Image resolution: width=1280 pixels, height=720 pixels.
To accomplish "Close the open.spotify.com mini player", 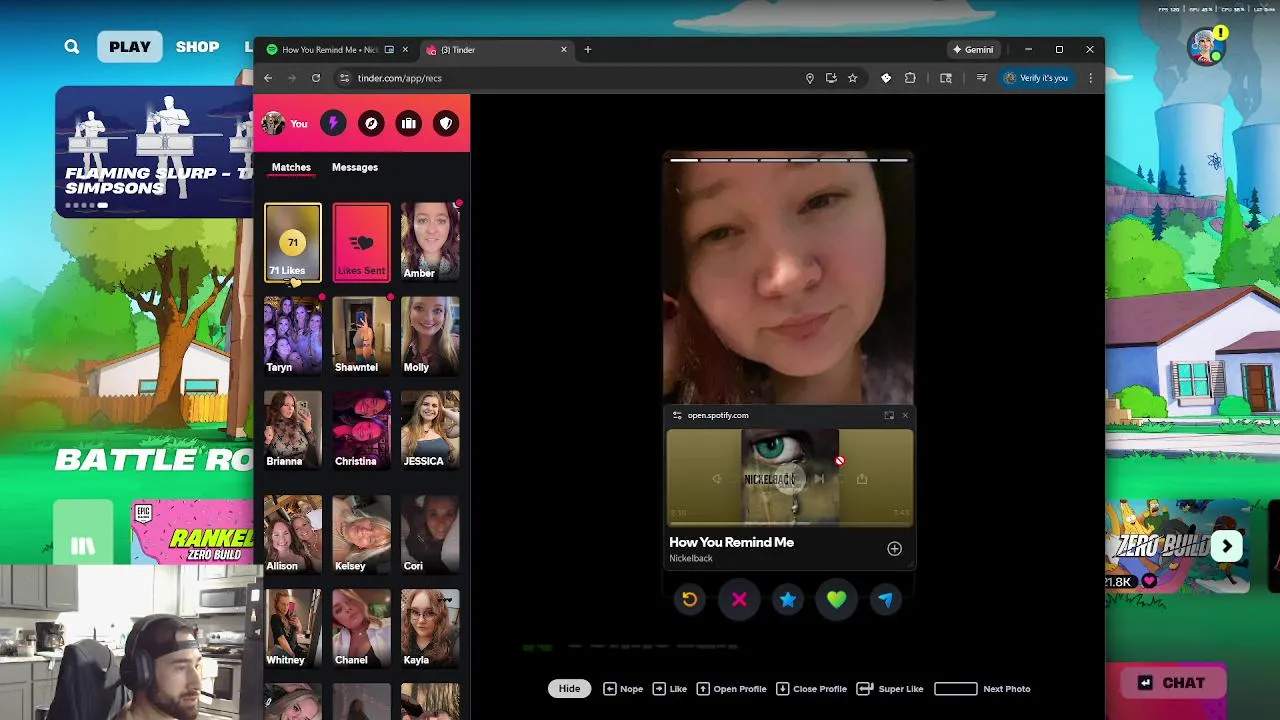I will (x=905, y=415).
